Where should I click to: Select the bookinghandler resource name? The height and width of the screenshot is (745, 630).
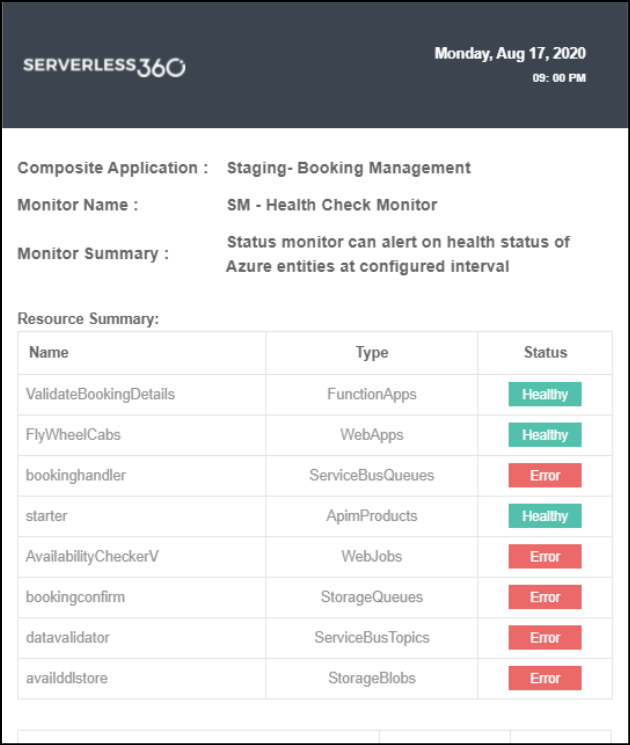[76, 476]
